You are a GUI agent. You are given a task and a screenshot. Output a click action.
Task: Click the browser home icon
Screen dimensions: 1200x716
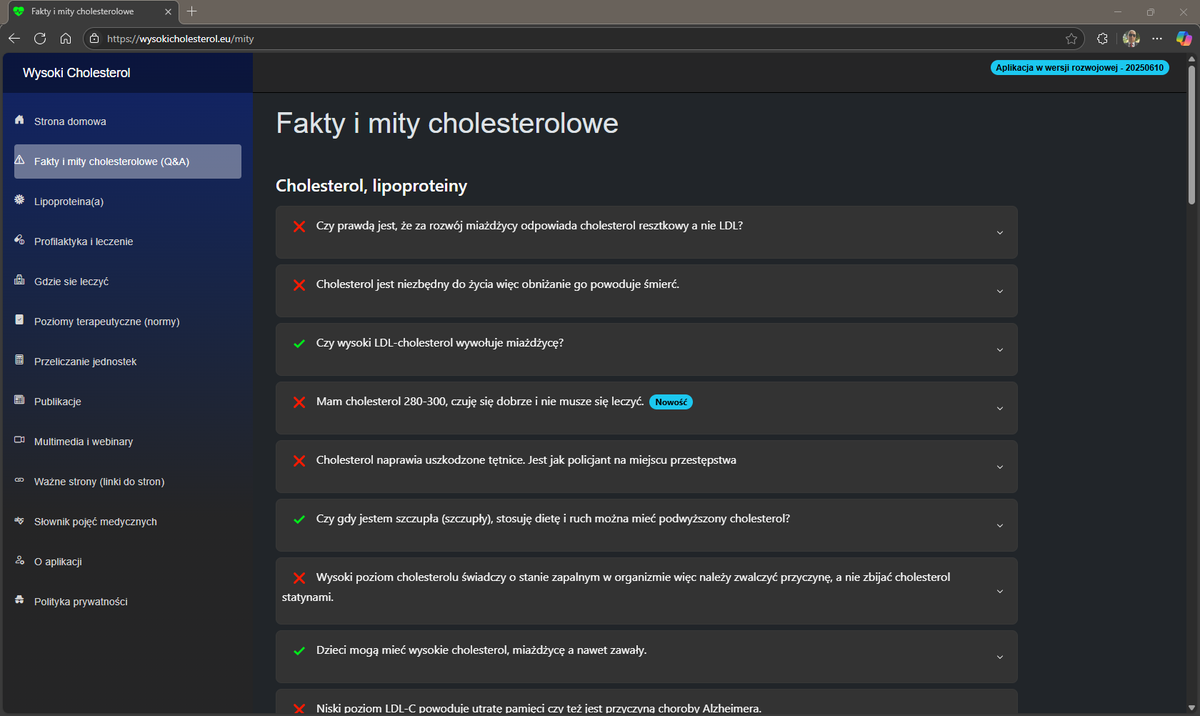click(x=65, y=39)
